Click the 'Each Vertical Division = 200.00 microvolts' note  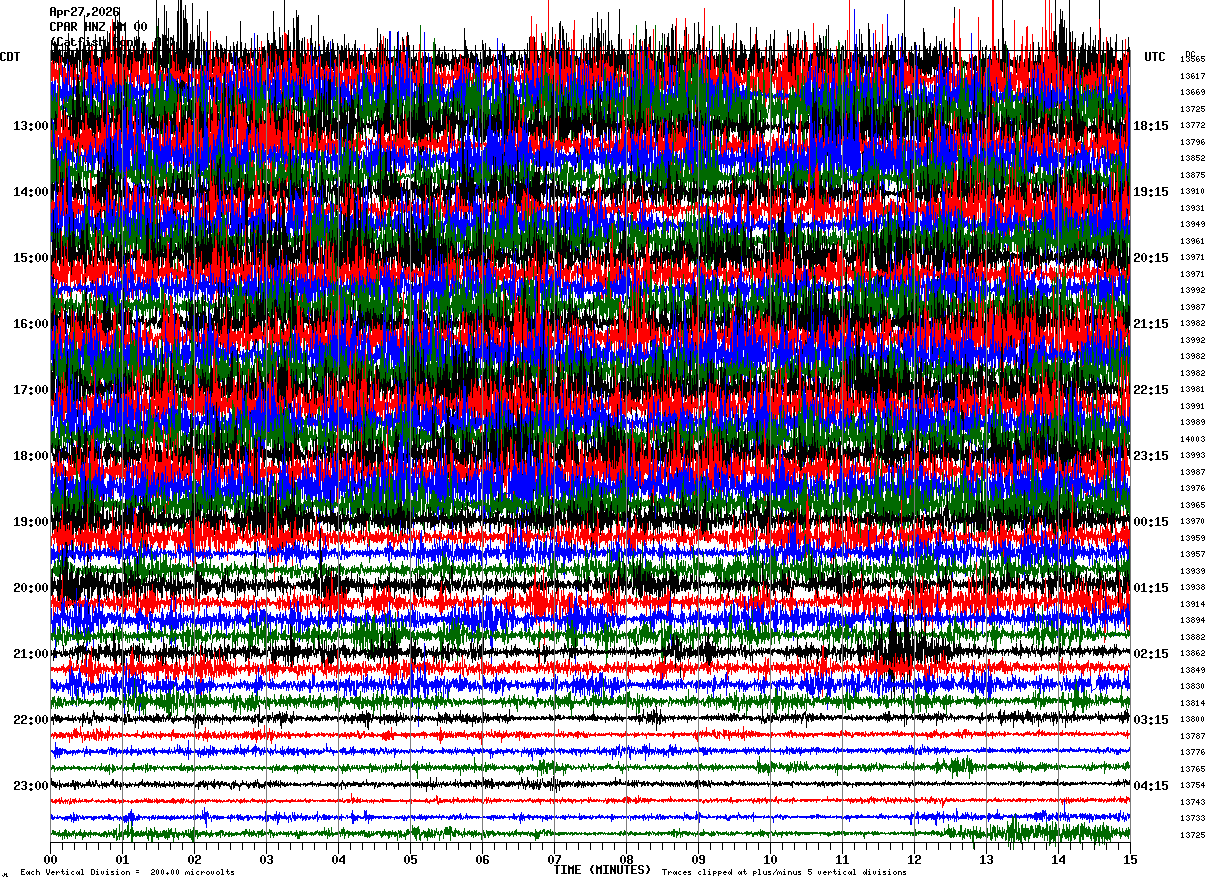127,873
